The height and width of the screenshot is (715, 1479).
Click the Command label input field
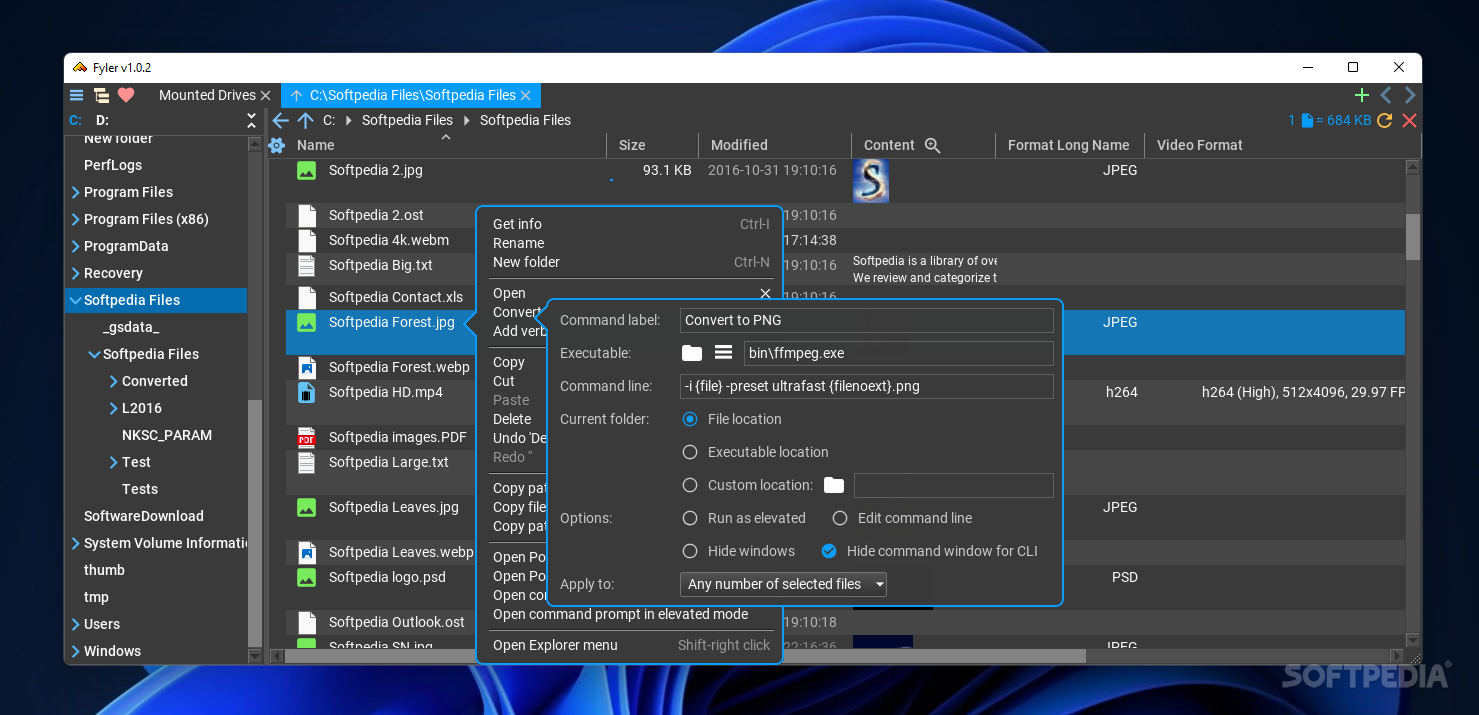coord(866,320)
